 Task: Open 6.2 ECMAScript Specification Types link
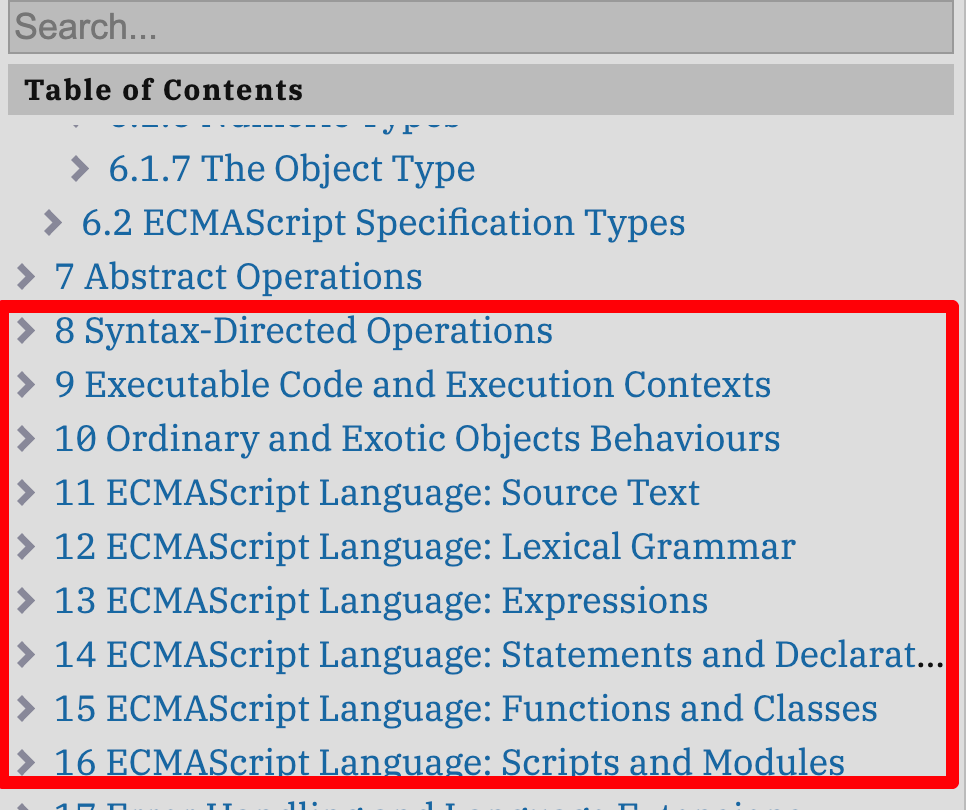tap(383, 222)
